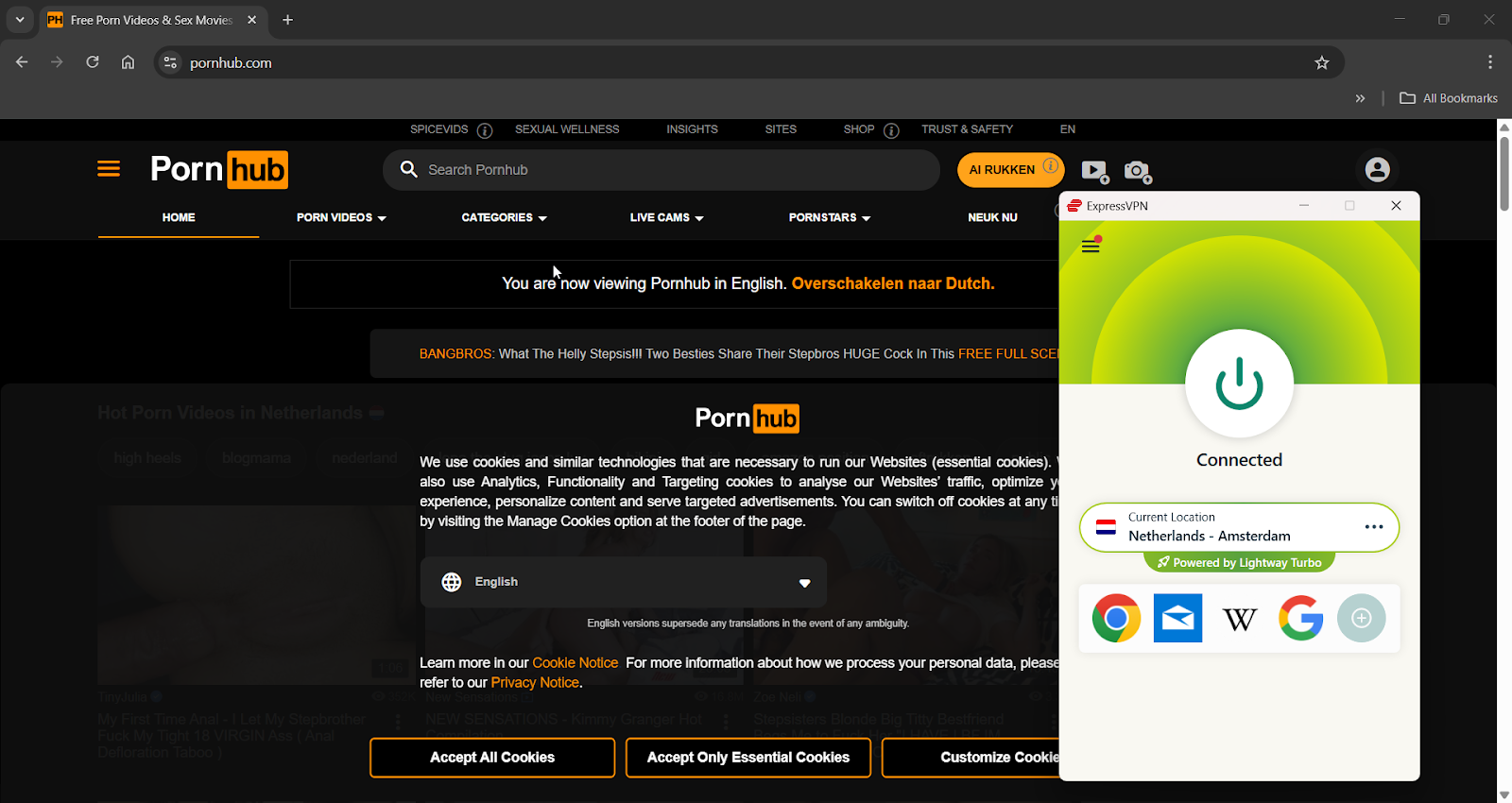1512x803 pixels.
Task: Click Accept Only Essential Cookies
Action: click(748, 758)
